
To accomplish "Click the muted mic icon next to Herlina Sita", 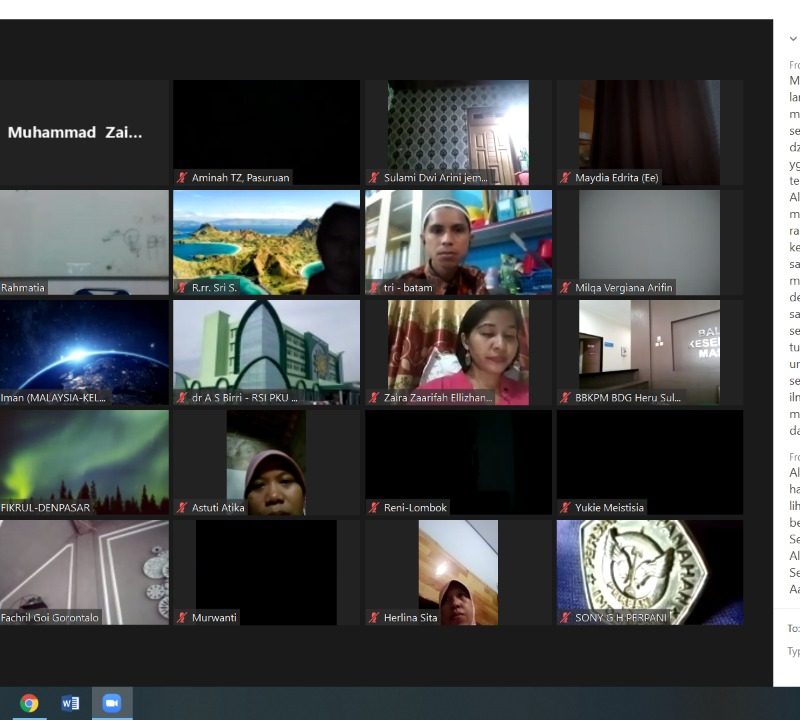I will click(374, 618).
